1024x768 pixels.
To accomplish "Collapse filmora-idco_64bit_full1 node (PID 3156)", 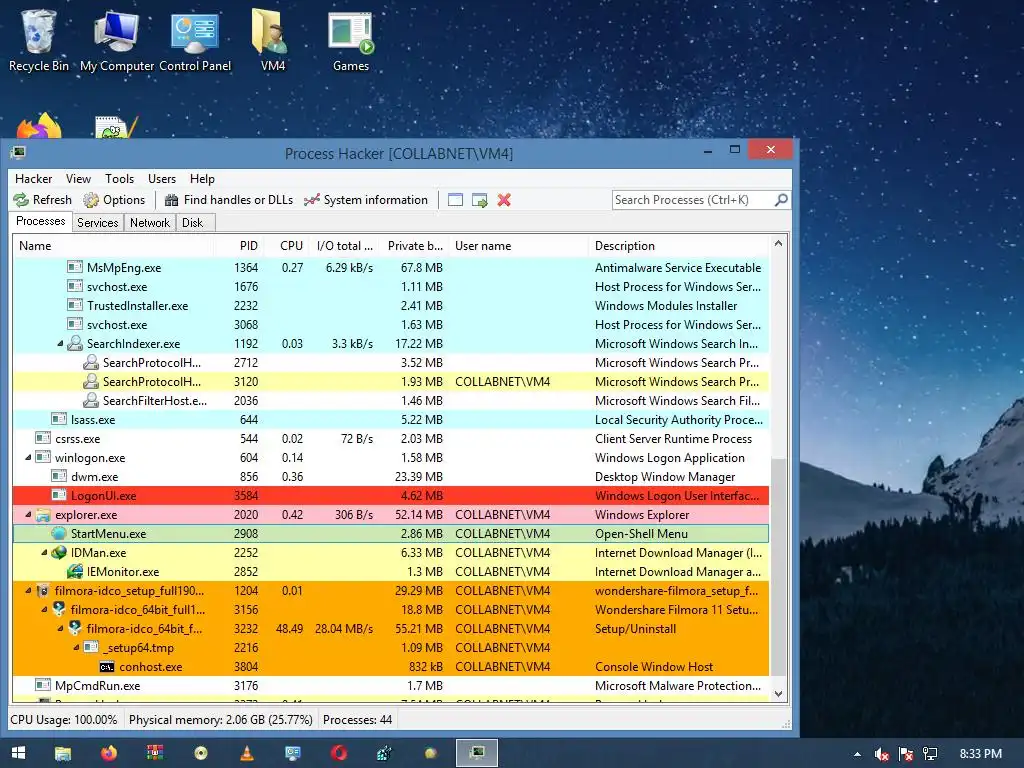I will point(44,609).
